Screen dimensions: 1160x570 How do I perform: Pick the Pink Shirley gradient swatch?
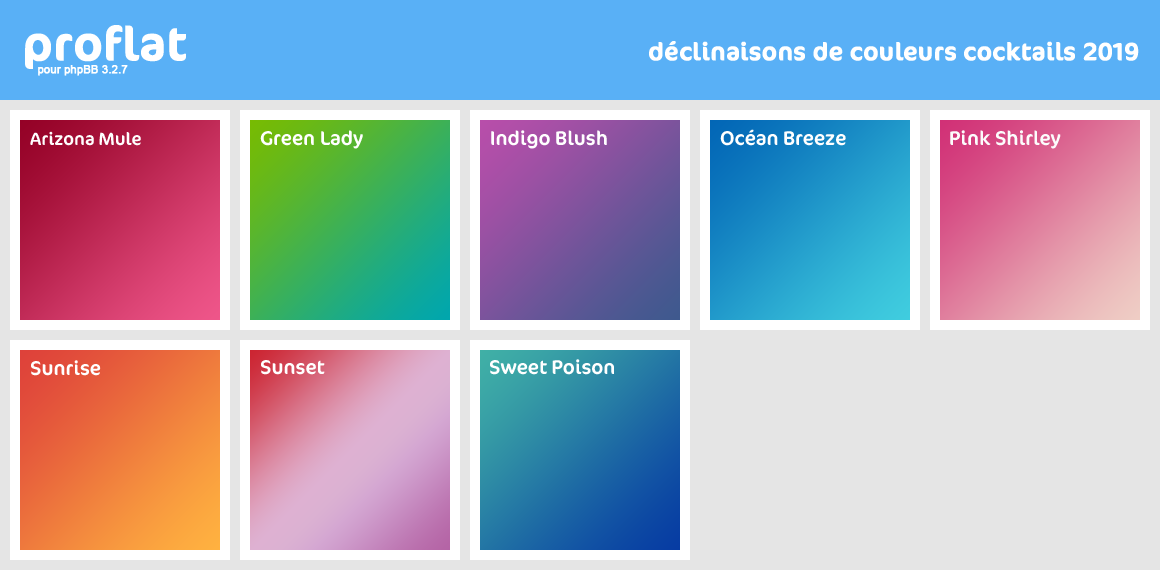pos(1040,220)
